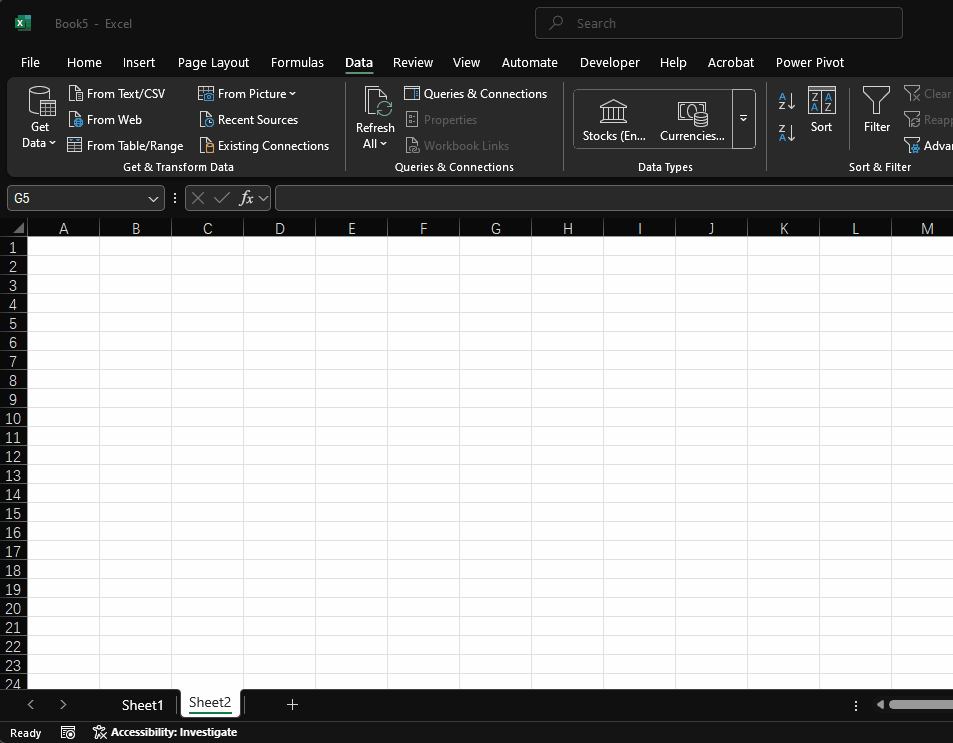This screenshot has height=743, width=953.
Task: Click the Sort Z to A icon
Action: 786,131
